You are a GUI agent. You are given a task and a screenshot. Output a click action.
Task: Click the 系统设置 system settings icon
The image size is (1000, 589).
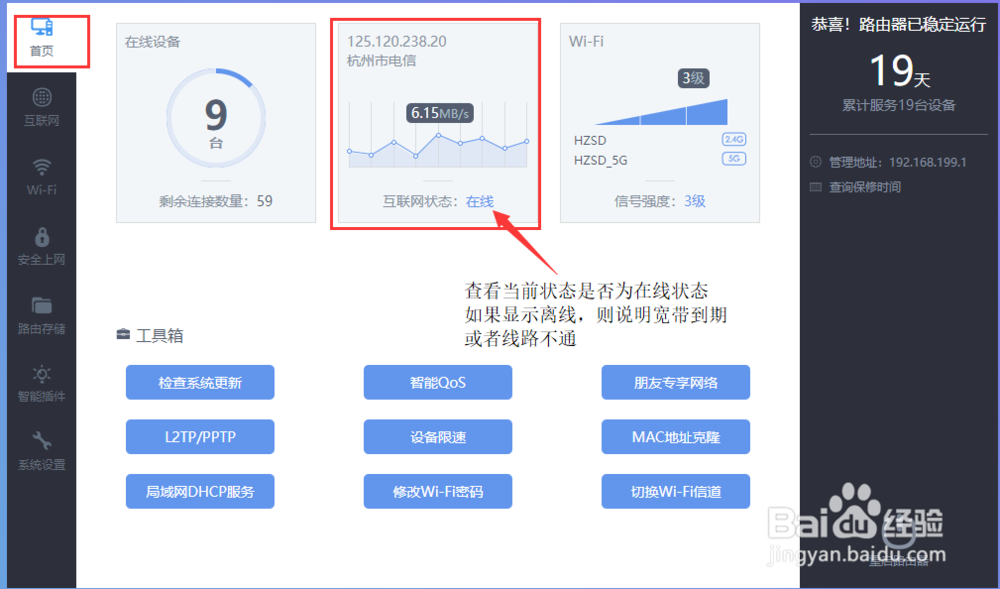[x=40, y=448]
